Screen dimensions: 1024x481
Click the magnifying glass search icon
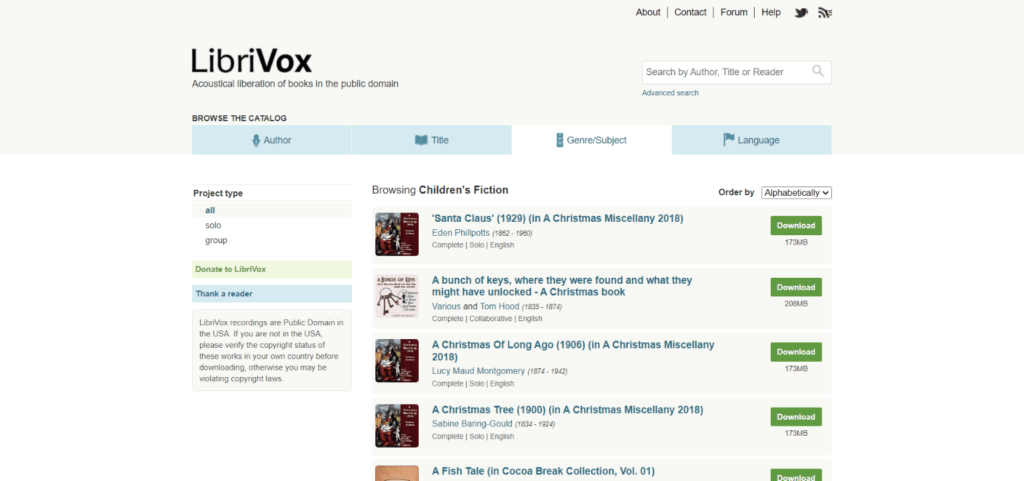[x=818, y=71]
